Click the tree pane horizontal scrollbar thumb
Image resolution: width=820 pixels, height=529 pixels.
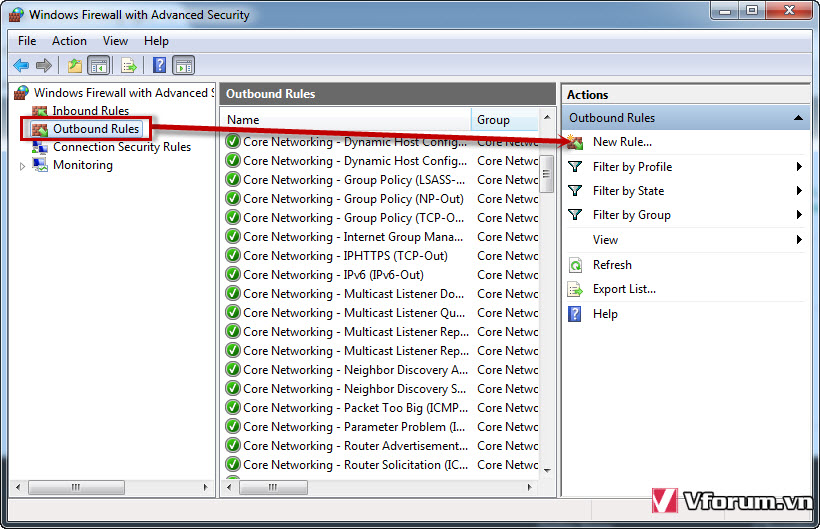tap(76, 487)
